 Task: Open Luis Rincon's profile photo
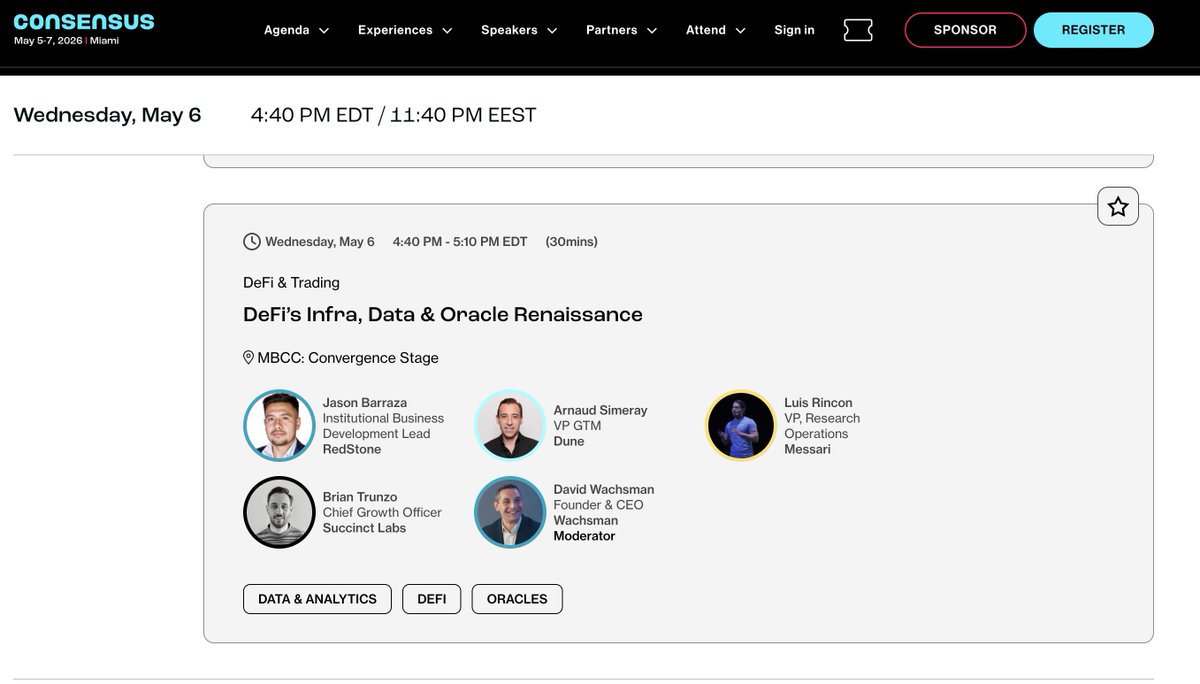point(740,425)
